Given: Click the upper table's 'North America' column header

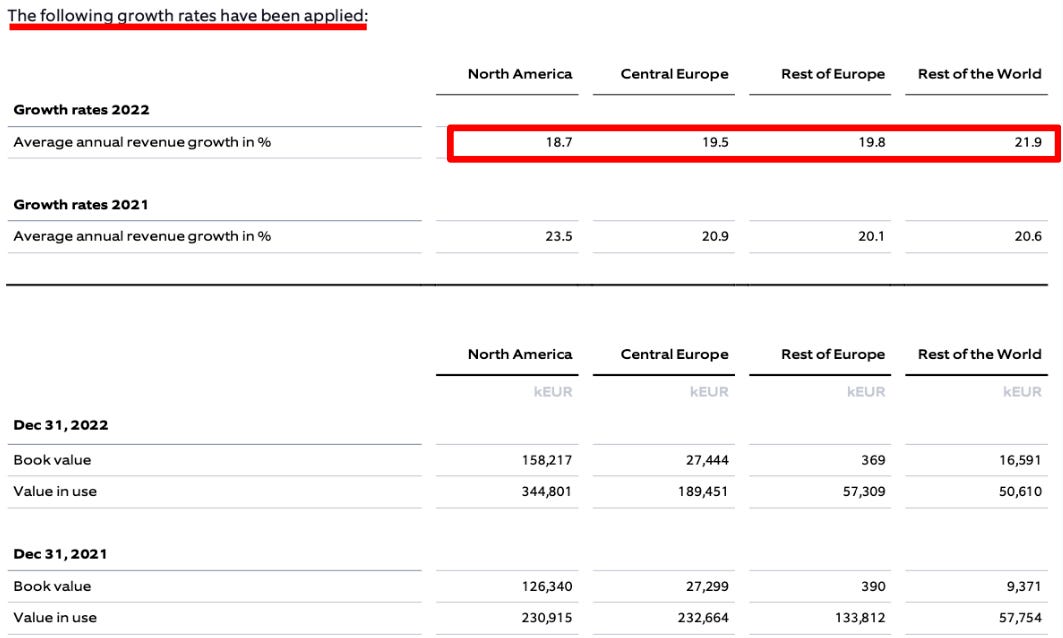Looking at the screenshot, I should 520,74.
